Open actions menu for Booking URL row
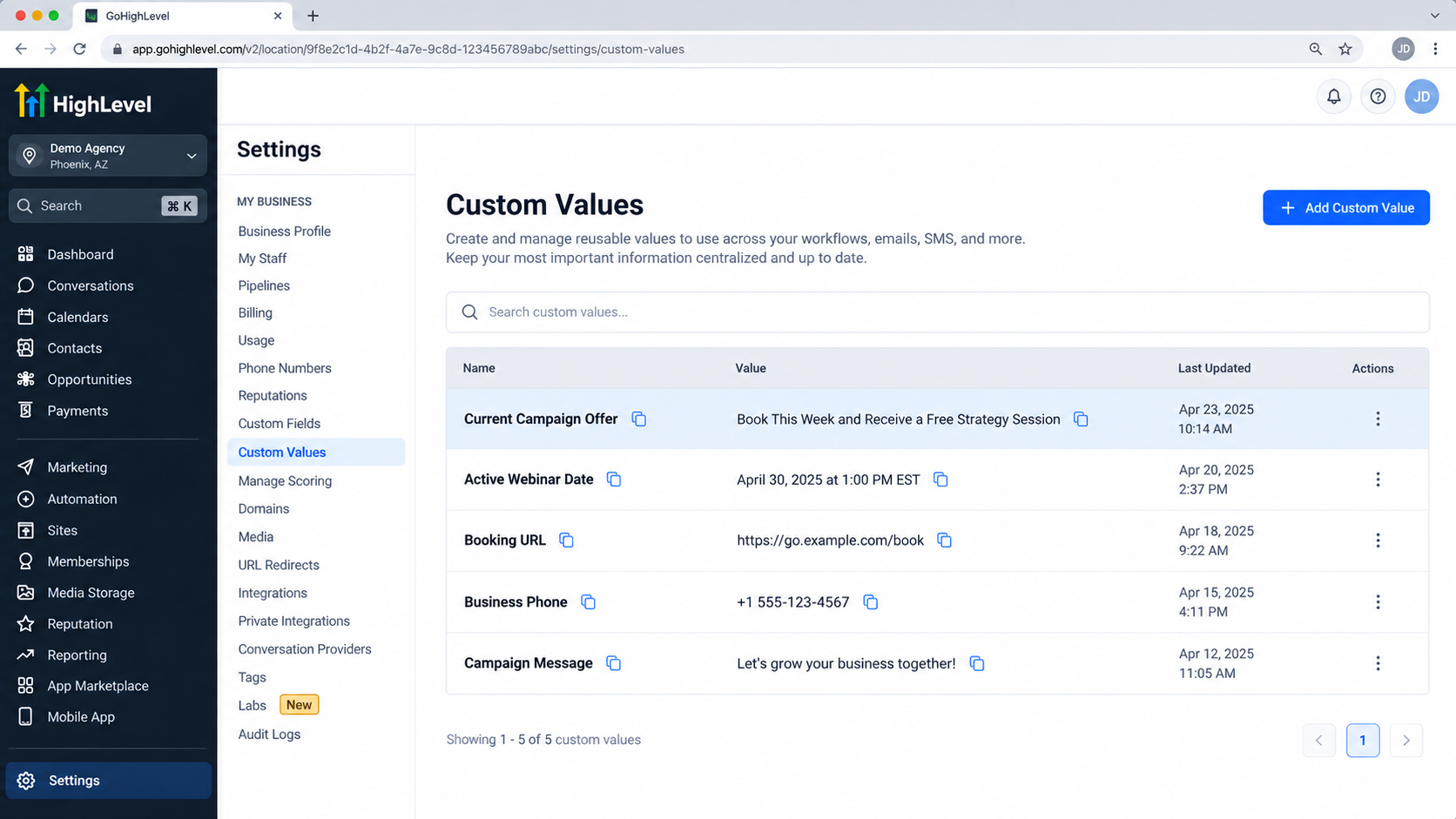 [x=1378, y=540]
